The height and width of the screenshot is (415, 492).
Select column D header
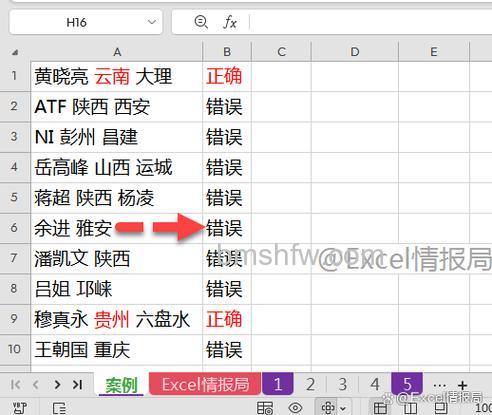click(x=355, y=52)
